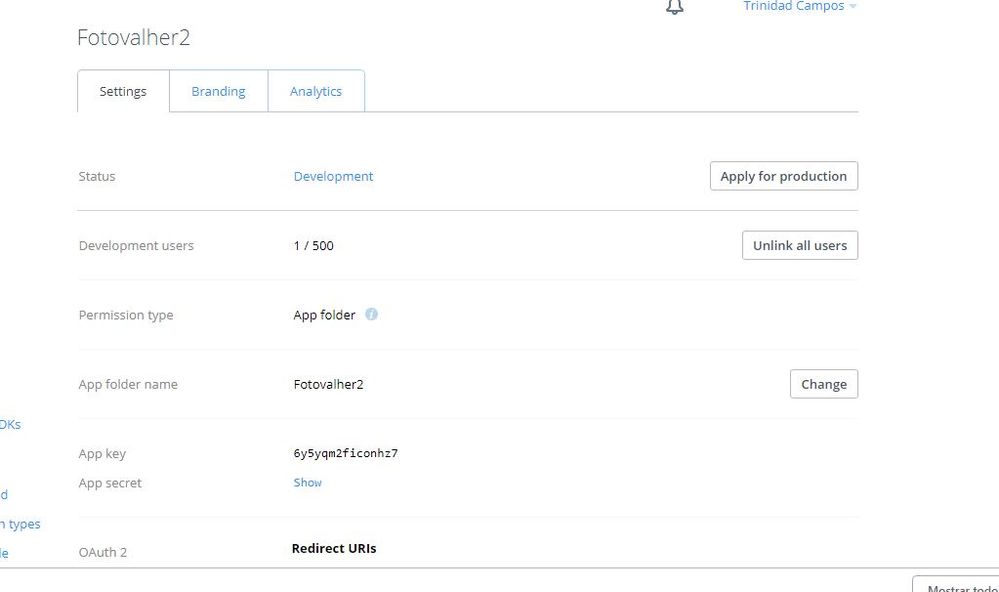Viewport: 999px width, 592px height.
Task: Show the App secret
Action: 307,482
